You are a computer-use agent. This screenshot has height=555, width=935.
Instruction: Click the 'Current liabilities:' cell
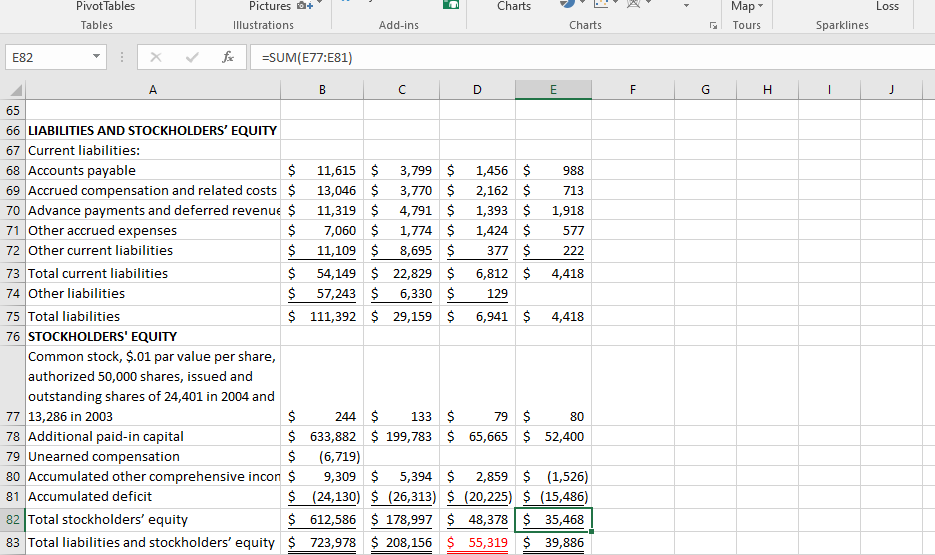click(153, 150)
